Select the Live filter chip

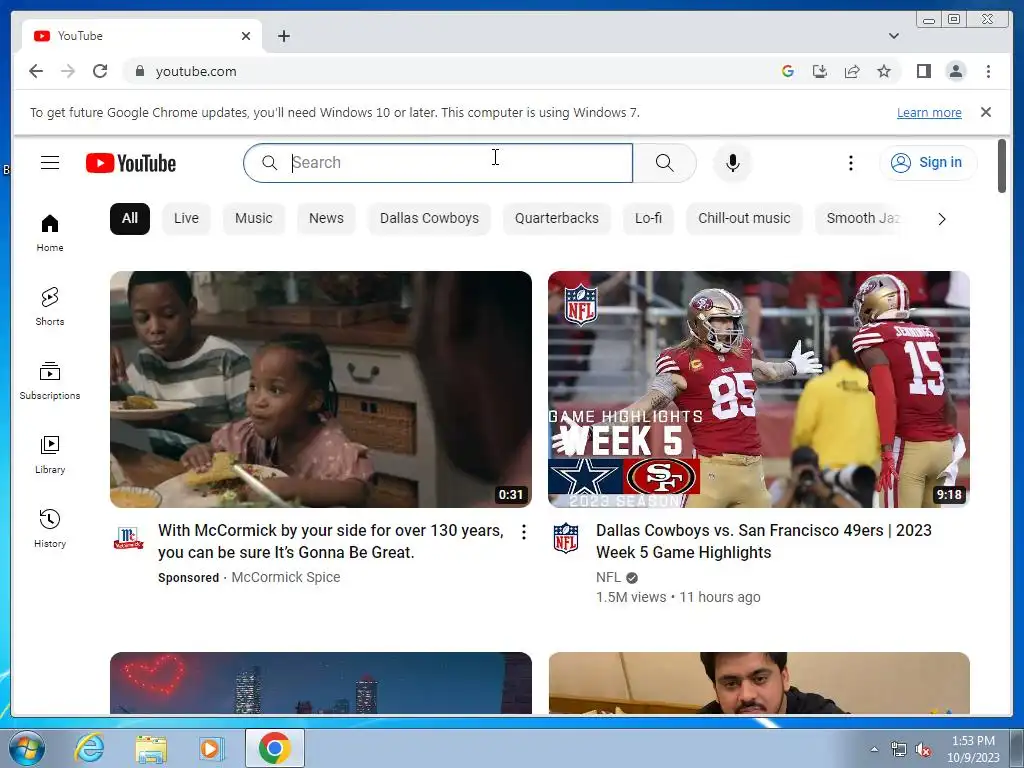pyautogui.click(x=186, y=218)
